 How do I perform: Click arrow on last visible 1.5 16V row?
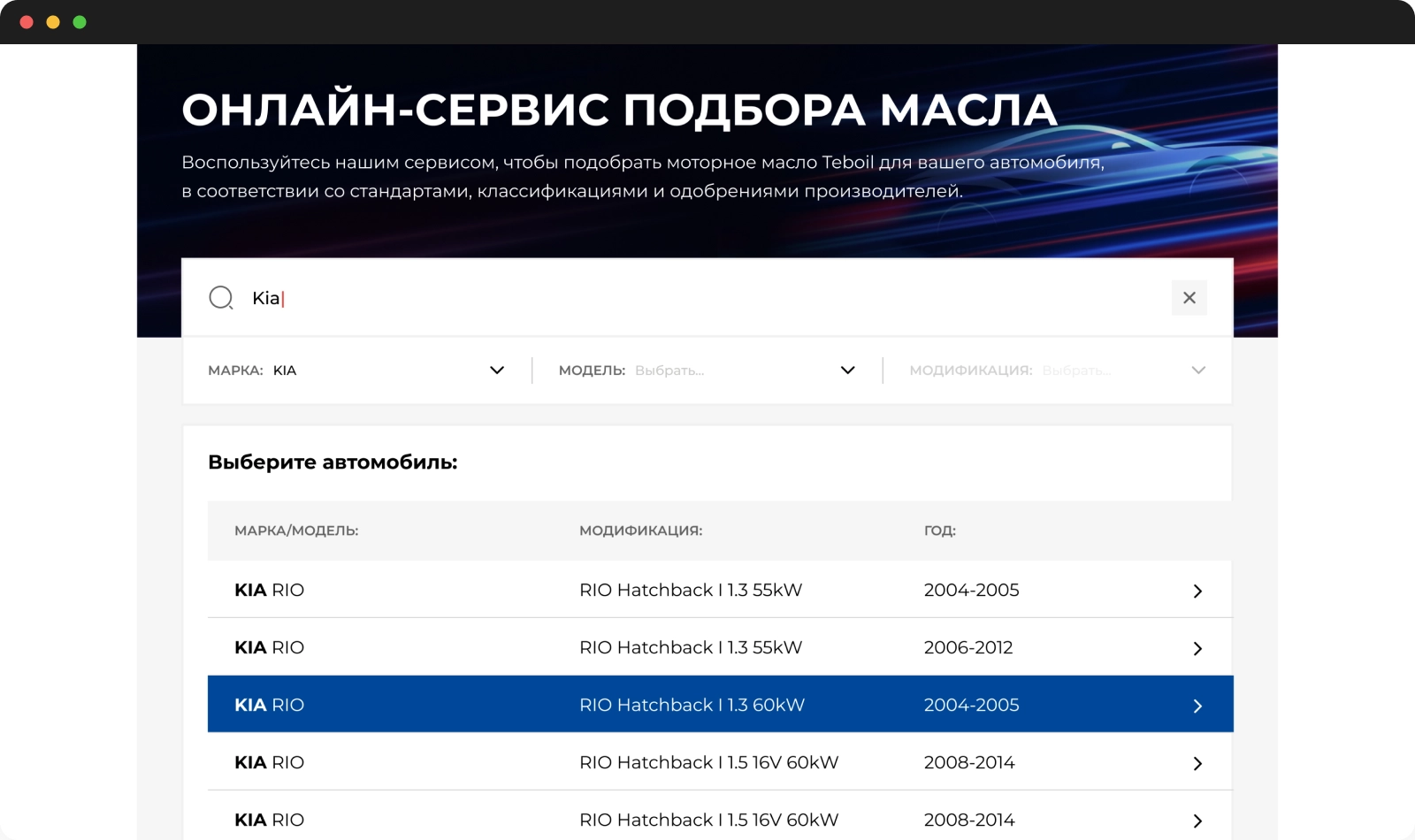[1197, 821]
